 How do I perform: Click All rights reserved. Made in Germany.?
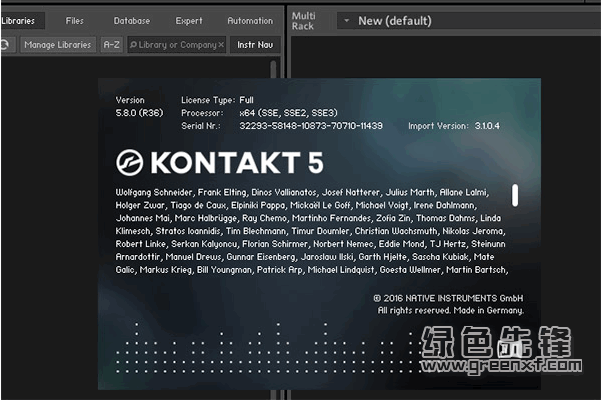pyautogui.click(x=451, y=310)
